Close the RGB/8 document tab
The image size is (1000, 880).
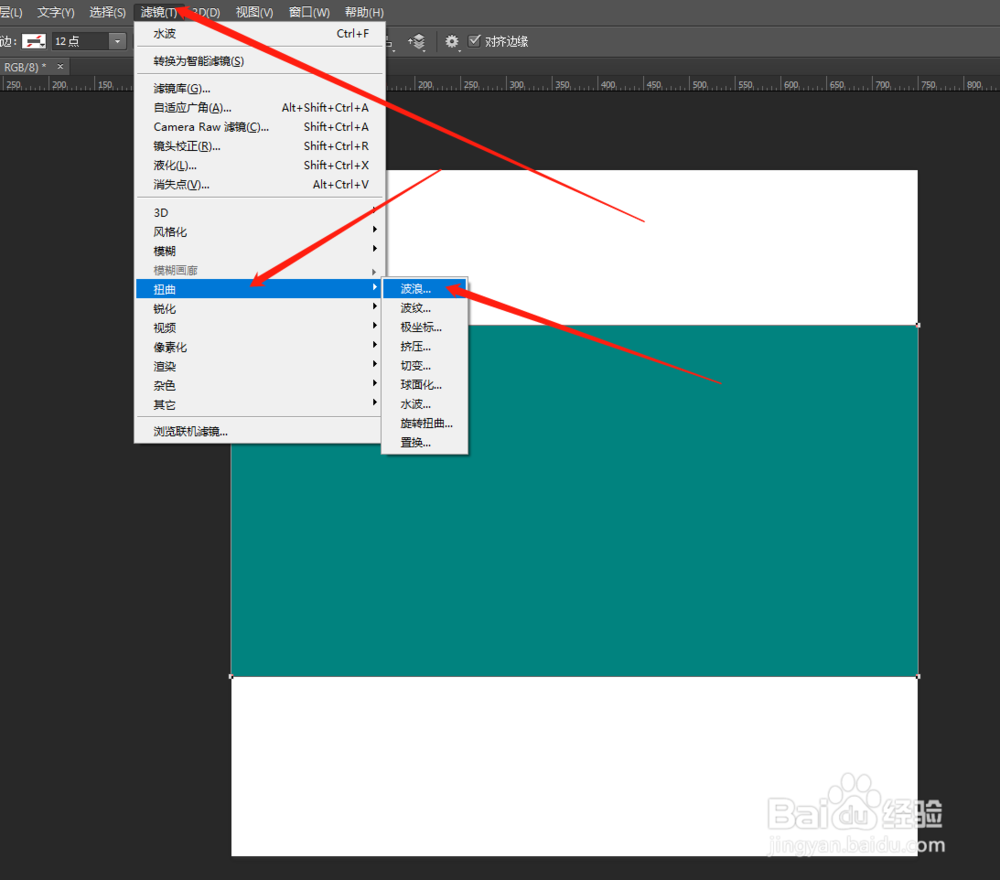pyautogui.click(x=61, y=66)
